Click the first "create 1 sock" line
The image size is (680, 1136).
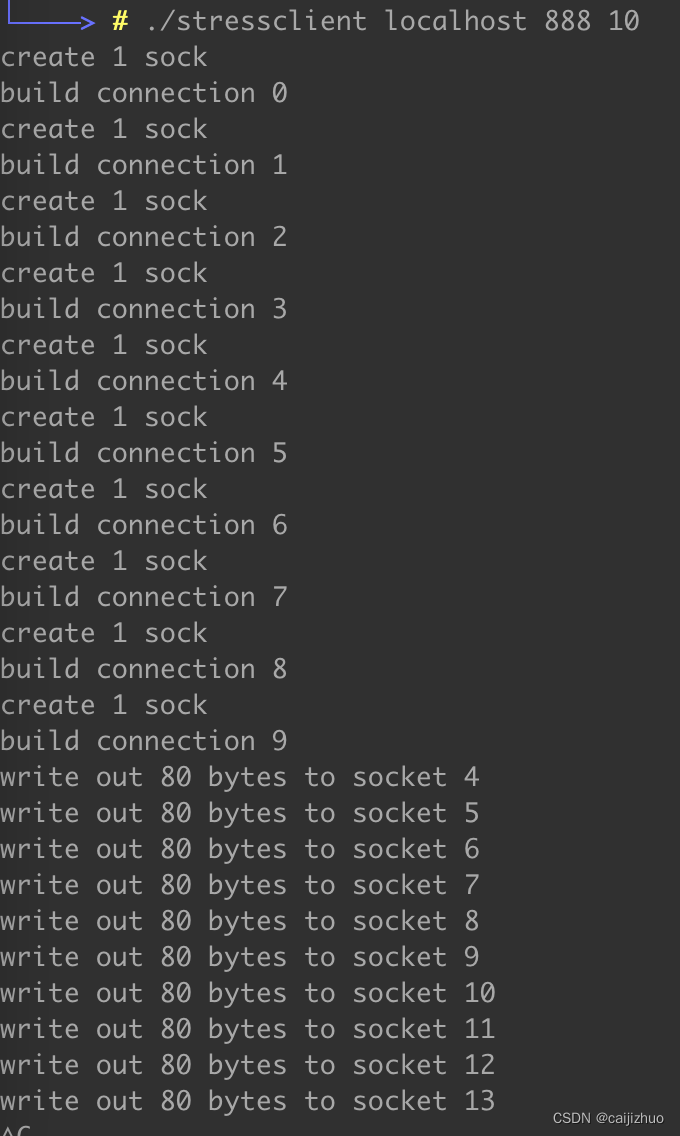coord(104,57)
